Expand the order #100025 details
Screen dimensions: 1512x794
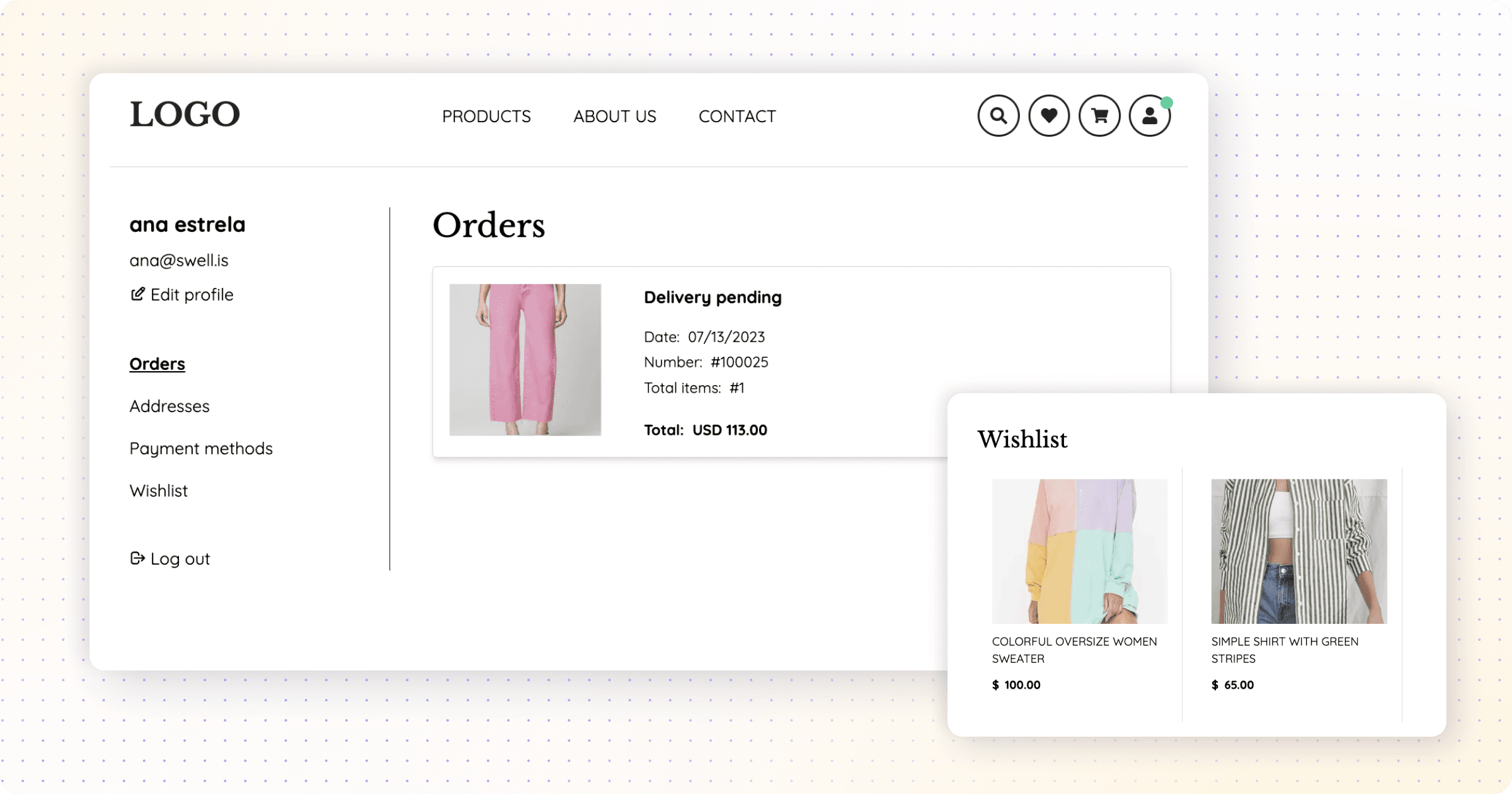[800, 362]
